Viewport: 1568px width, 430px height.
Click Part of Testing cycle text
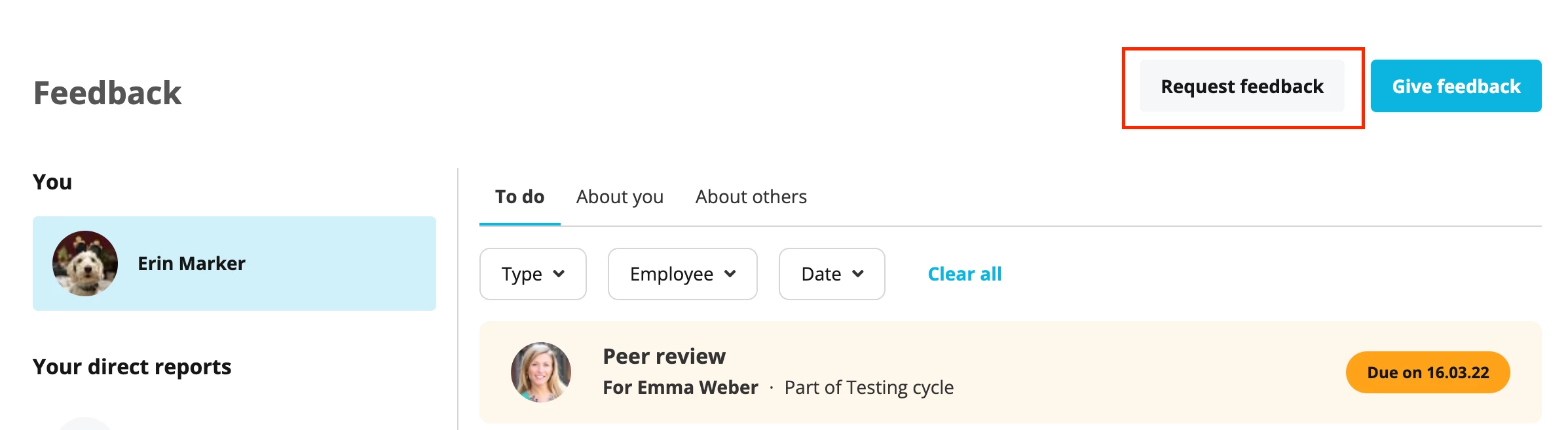[x=869, y=387]
